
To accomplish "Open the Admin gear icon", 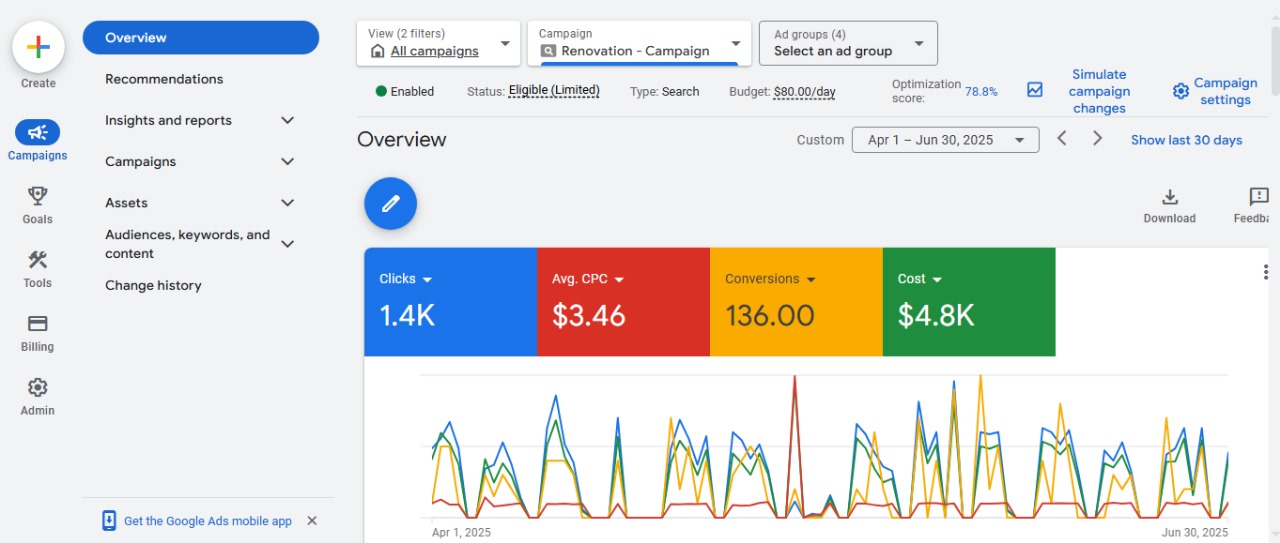I will pyautogui.click(x=38, y=388).
